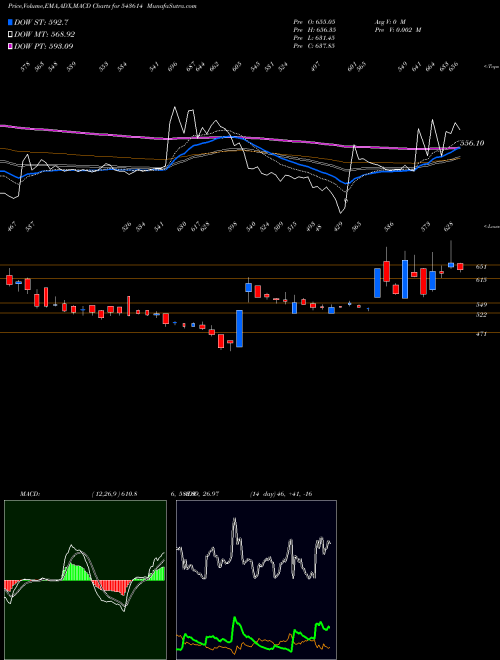Click the chart title mentioning MunafaSutra.com

(102, 6)
